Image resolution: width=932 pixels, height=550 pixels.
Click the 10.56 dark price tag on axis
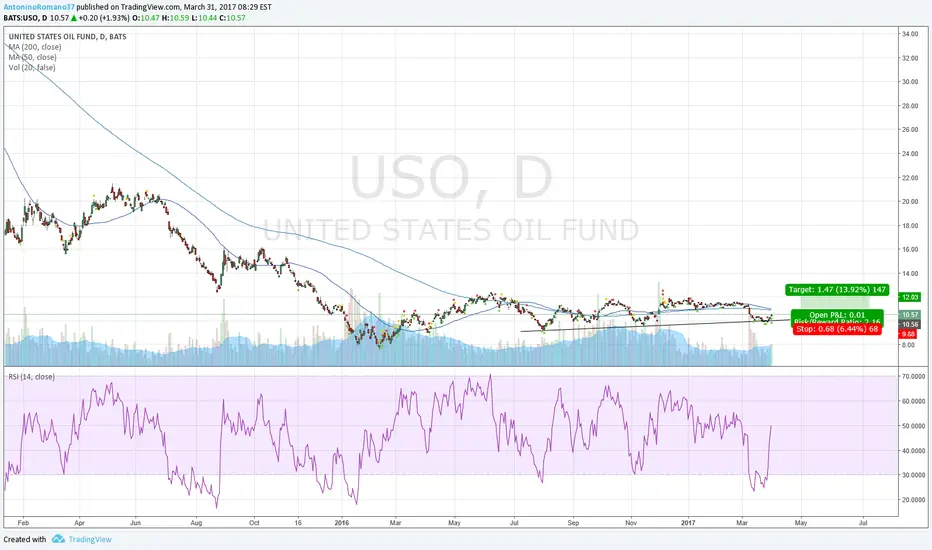[x=910, y=325]
